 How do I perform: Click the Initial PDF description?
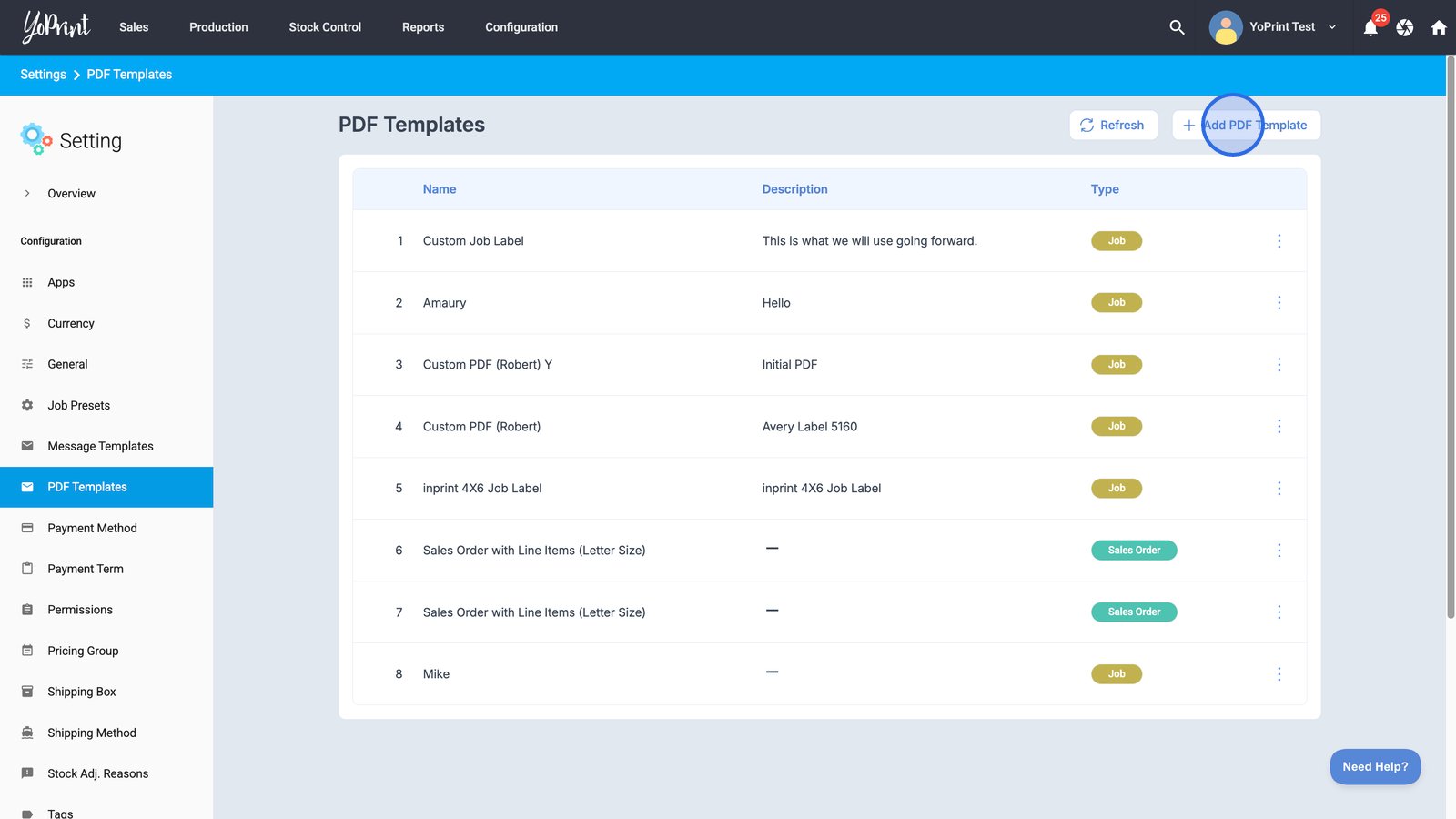click(x=790, y=365)
